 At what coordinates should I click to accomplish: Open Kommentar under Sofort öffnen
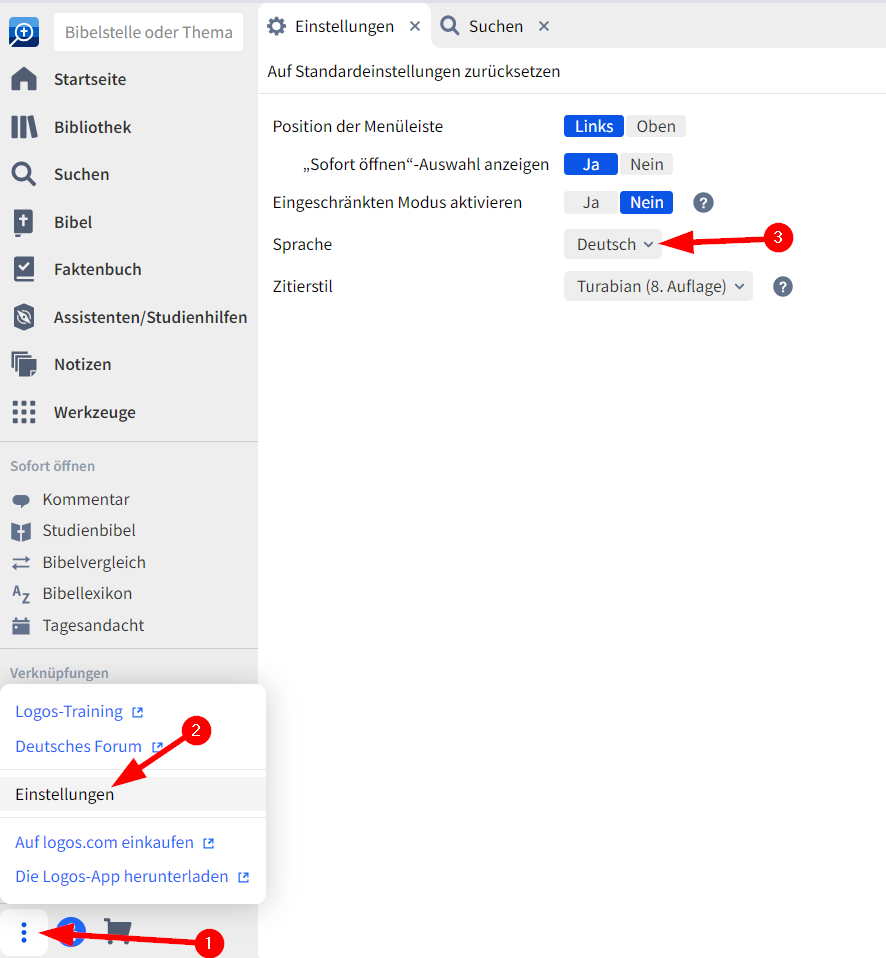click(86, 500)
